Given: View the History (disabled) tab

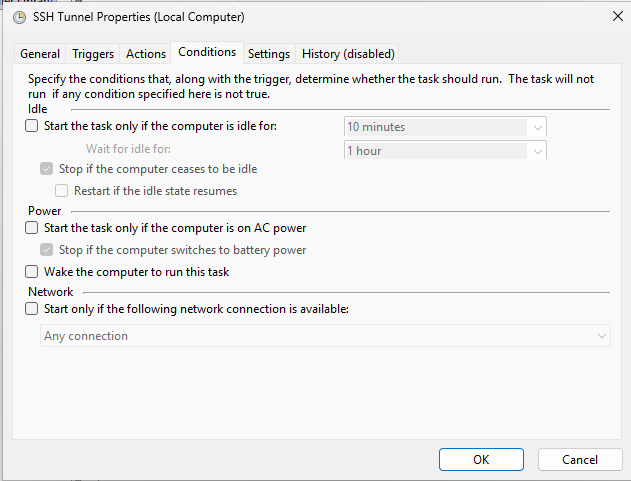Looking at the screenshot, I should coord(348,54).
